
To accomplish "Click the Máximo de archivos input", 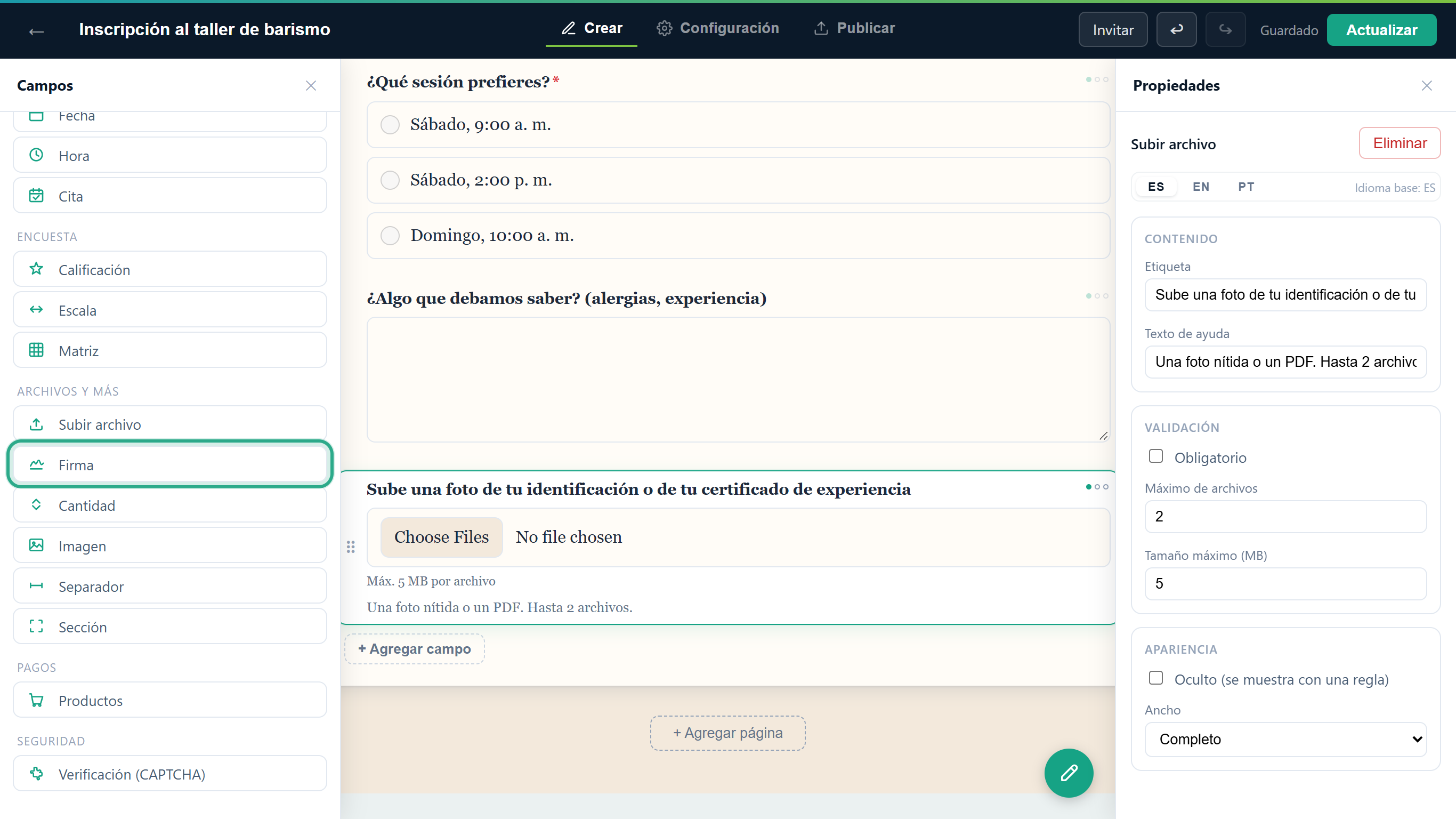I will [x=1285, y=516].
